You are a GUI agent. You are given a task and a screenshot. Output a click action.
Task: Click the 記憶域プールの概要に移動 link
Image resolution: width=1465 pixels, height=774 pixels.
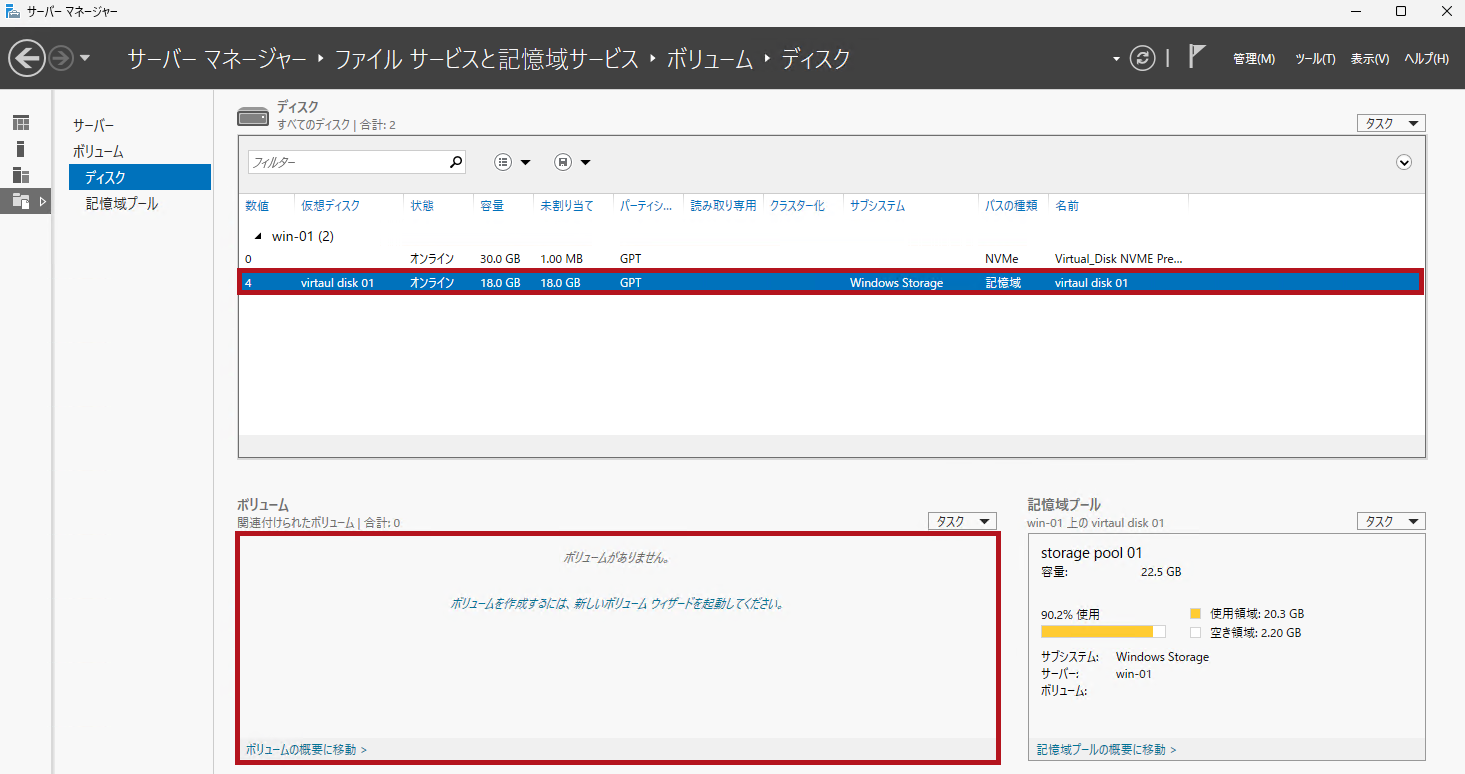1106,749
